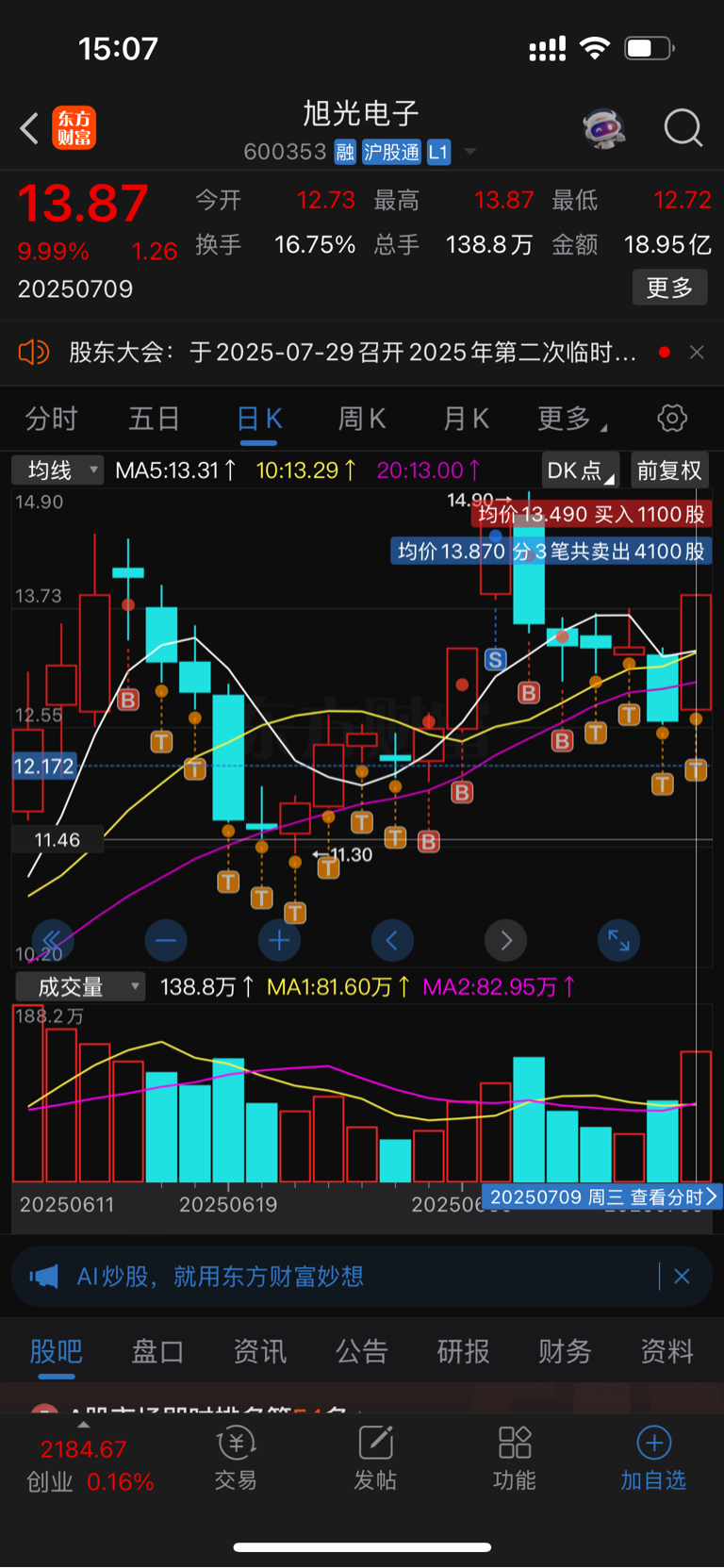Image resolution: width=724 pixels, height=1568 pixels.
Task: Tap the back arrow icon
Action: [29, 128]
